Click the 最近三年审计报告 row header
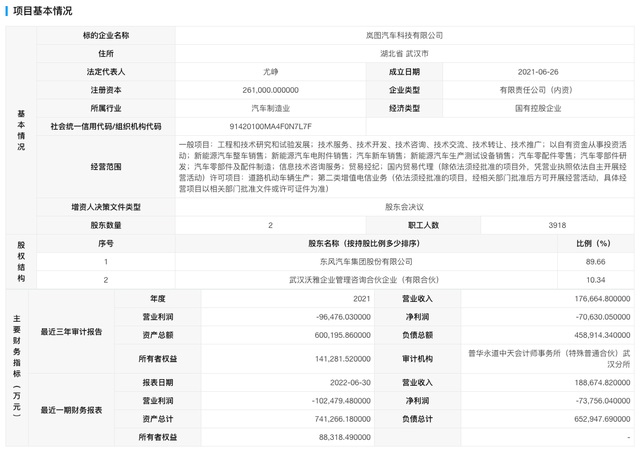The width and height of the screenshot is (640, 452). click(x=71, y=330)
